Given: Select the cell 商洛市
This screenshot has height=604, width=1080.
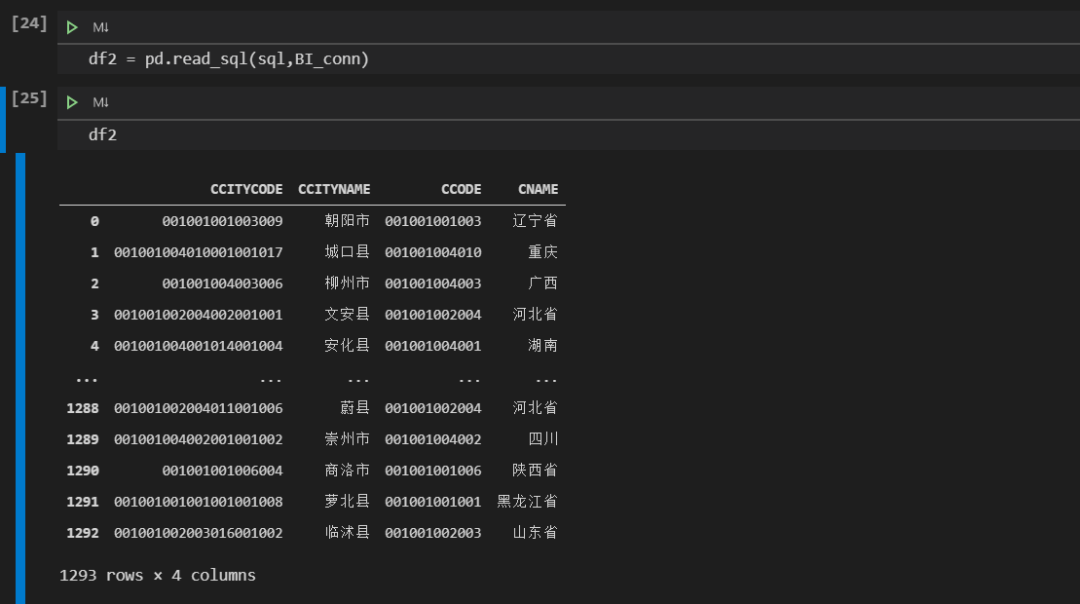Looking at the screenshot, I should tap(347, 470).
